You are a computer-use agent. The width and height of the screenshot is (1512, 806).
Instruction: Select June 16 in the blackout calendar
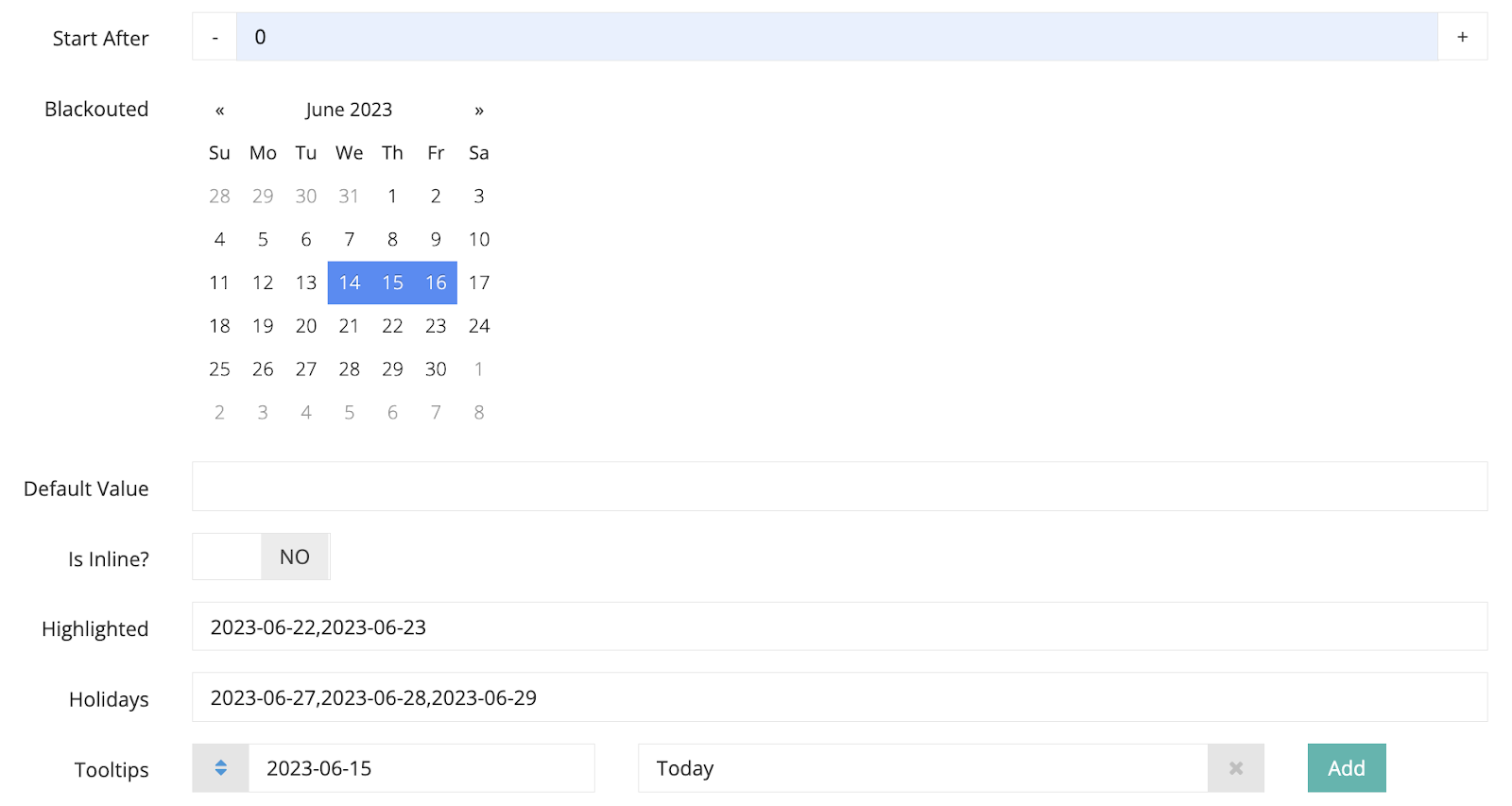(x=436, y=283)
